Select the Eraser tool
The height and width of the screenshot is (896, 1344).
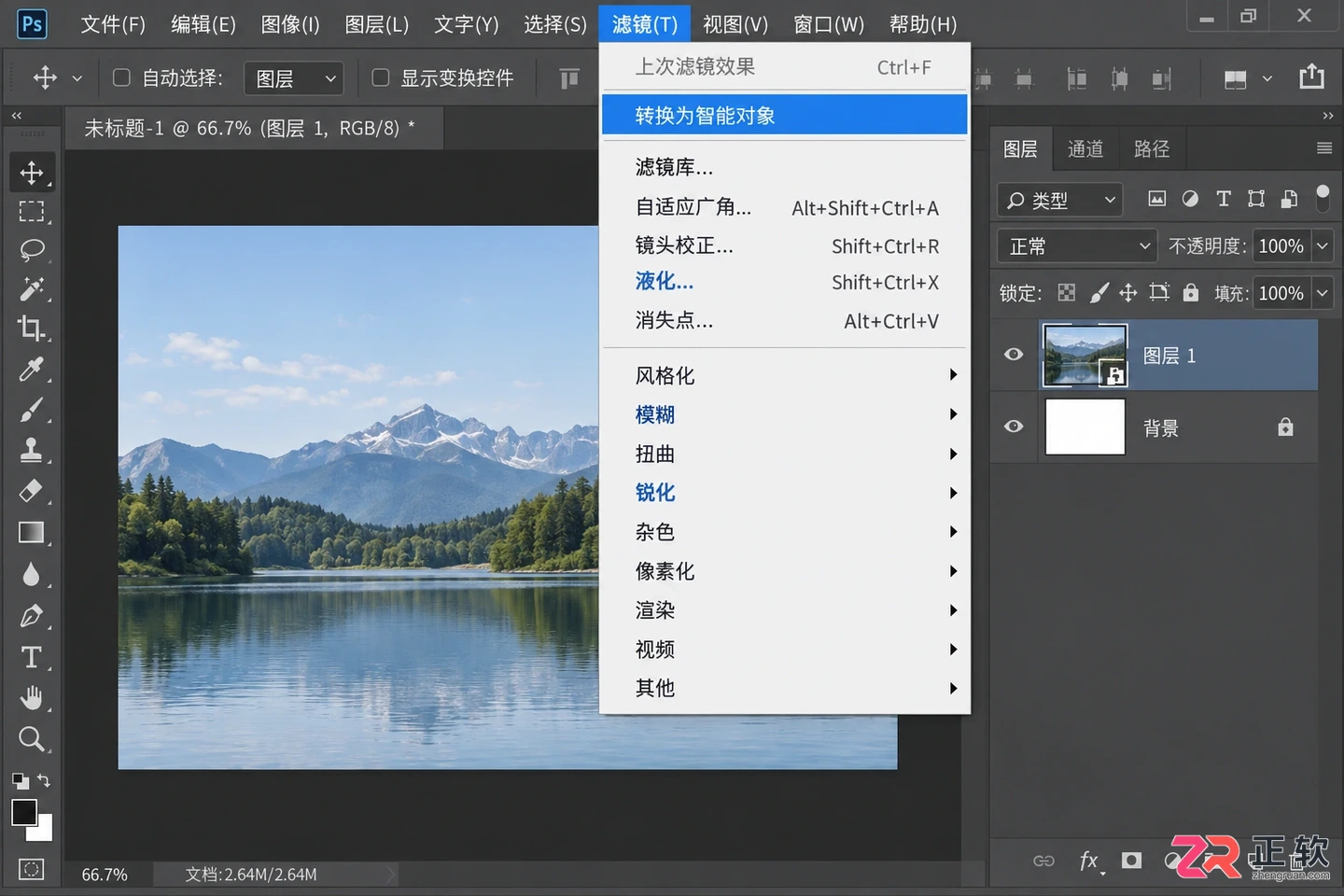32,490
